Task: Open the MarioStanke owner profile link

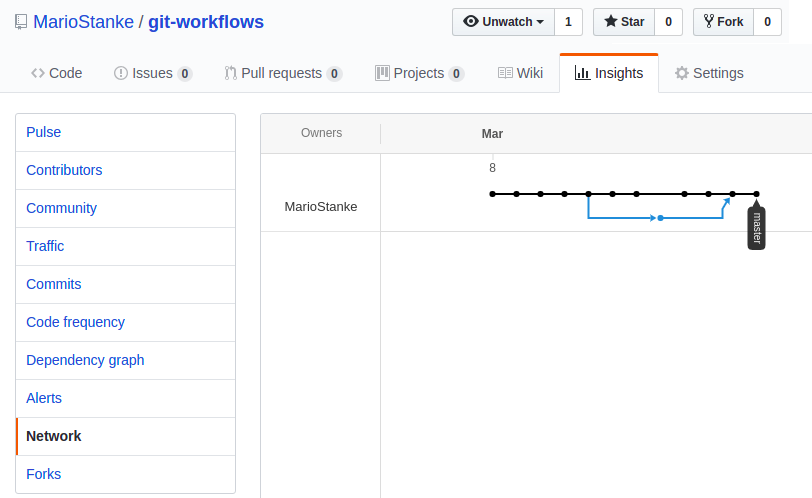Action: pos(83,22)
